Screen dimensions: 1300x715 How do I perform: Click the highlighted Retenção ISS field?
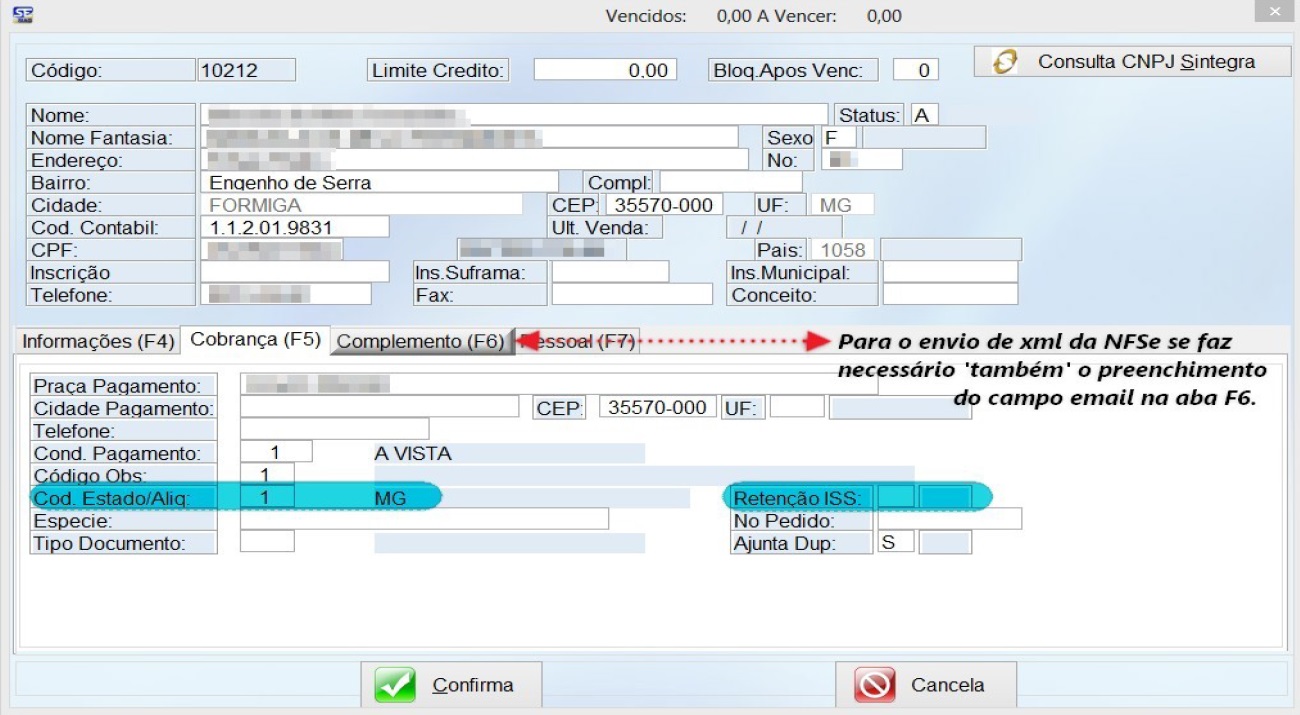896,497
